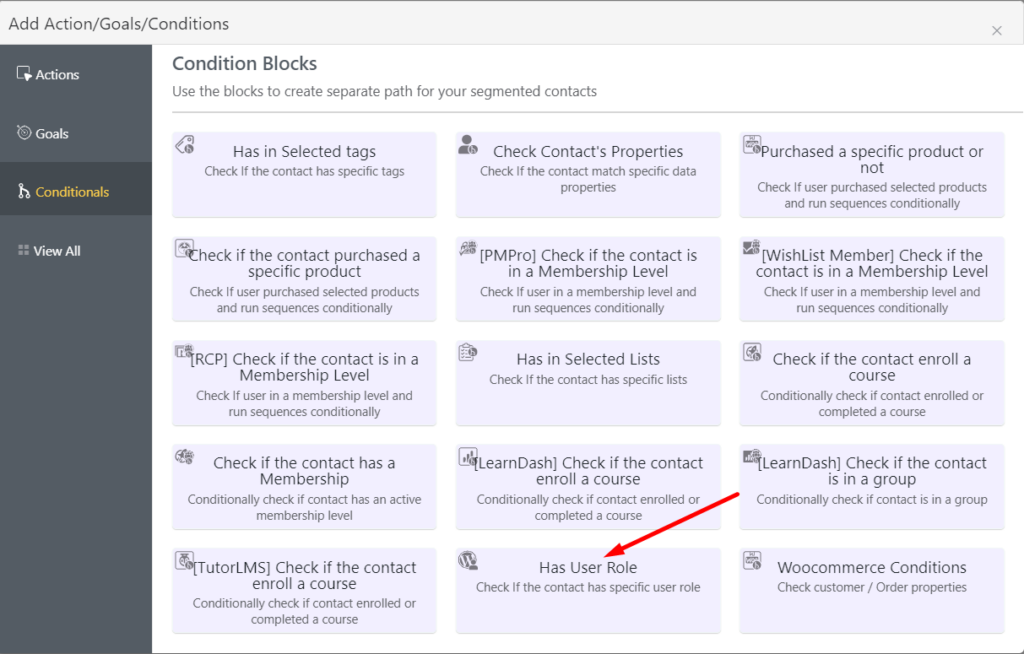
Task: Click 'Check If the contact has specific lists'
Action: click(x=588, y=380)
